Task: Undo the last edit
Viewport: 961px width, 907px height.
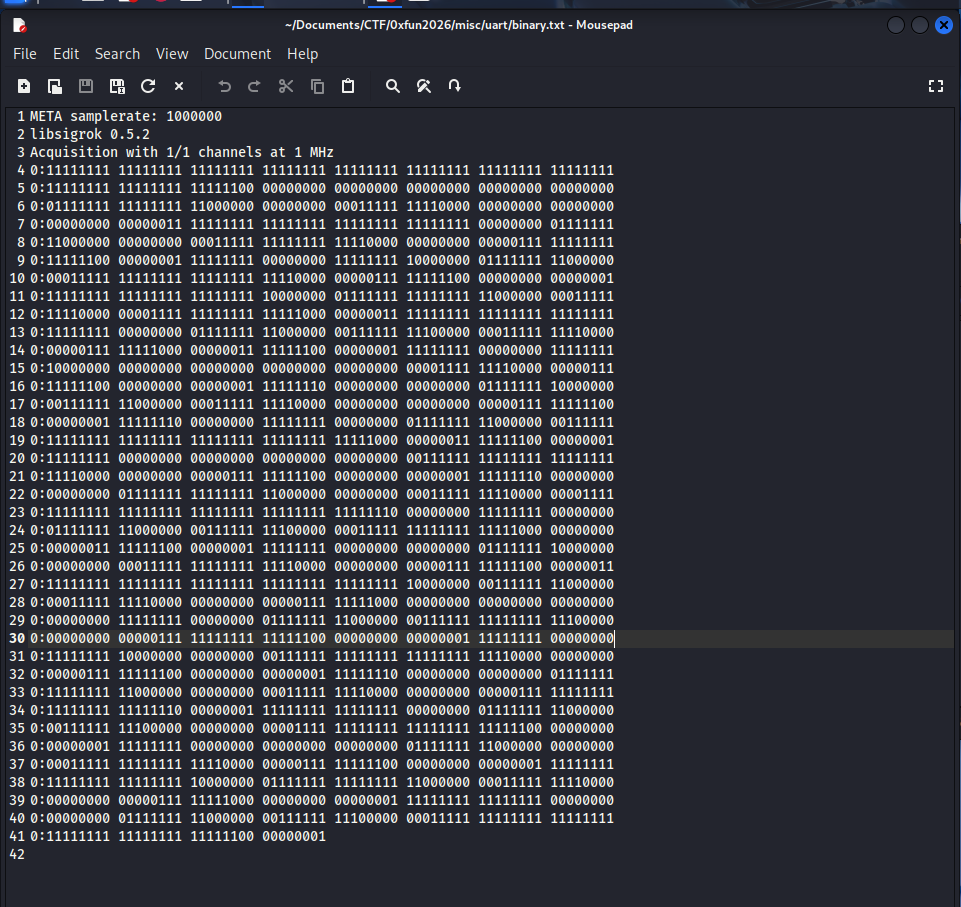Action: tap(224, 86)
